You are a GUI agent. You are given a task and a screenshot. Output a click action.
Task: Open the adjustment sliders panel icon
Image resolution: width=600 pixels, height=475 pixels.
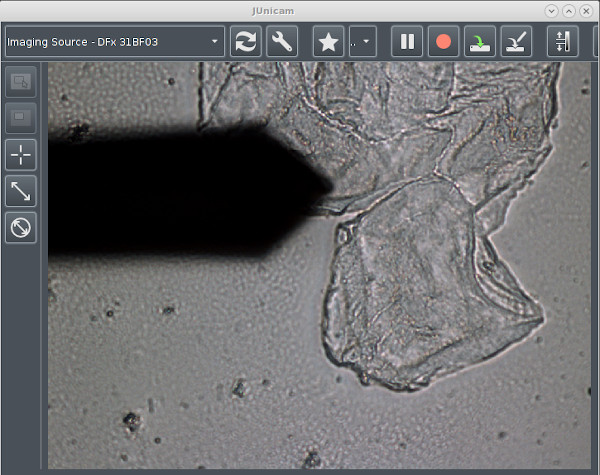[562, 41]
